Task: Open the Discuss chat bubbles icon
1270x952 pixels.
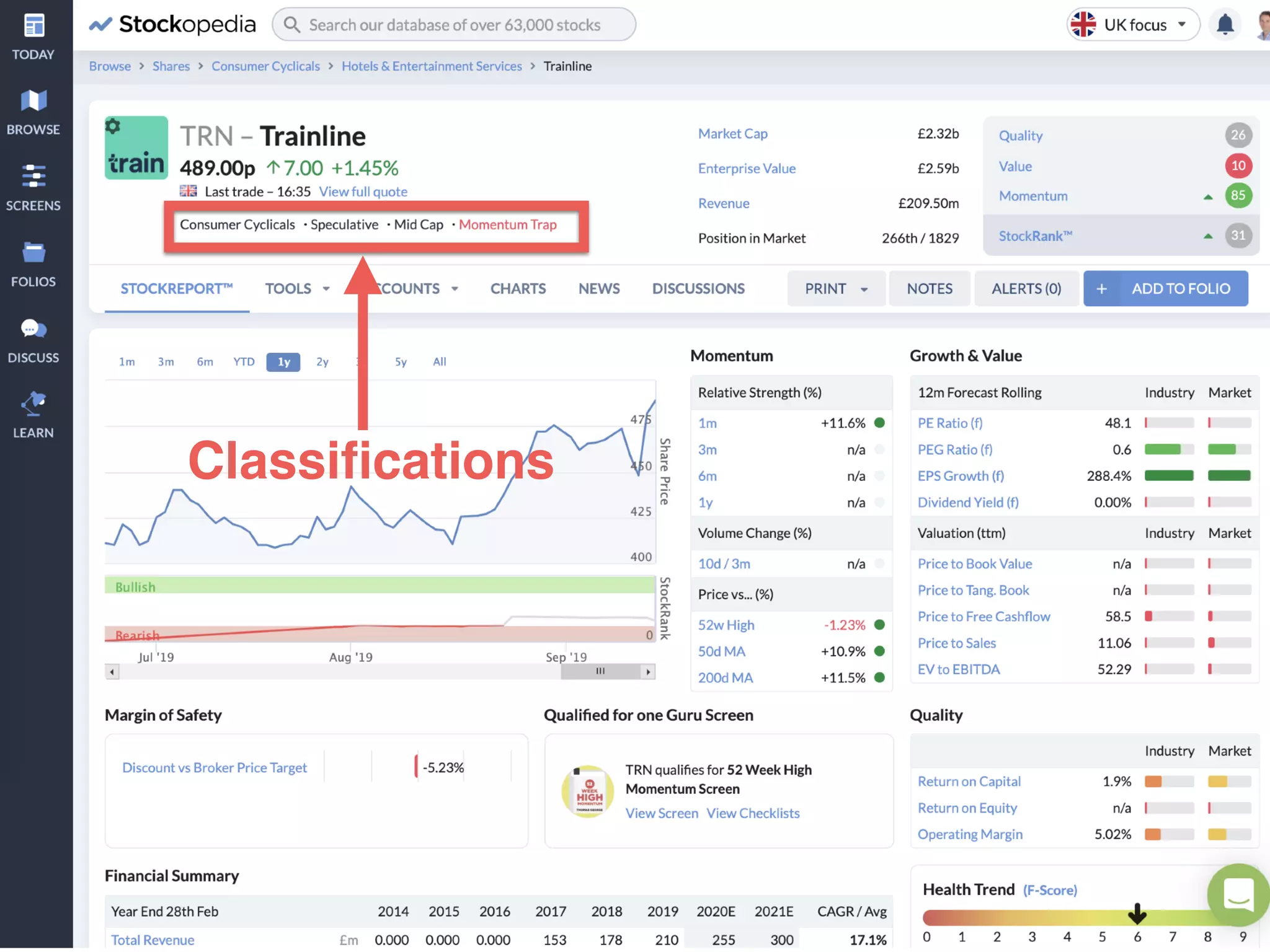Action: click(x=33, y=329)
